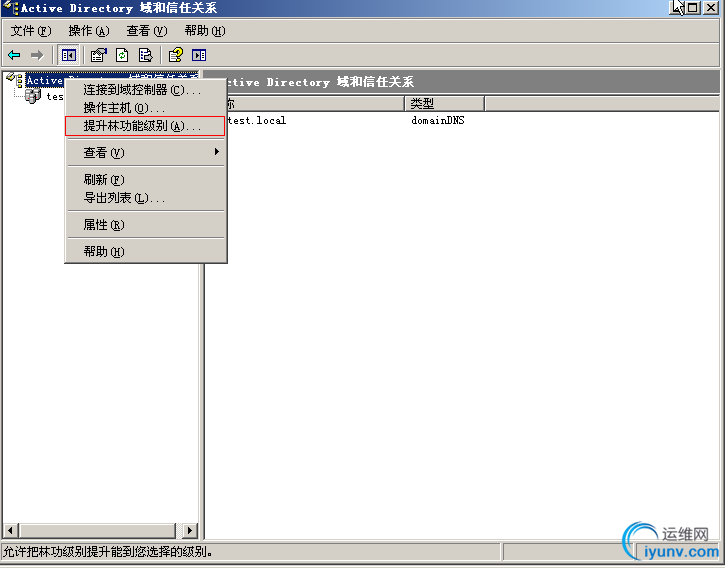Choose 刷新(F) from context menu
The height and width of the screenshot is (568, 725).
click(146, 179)
